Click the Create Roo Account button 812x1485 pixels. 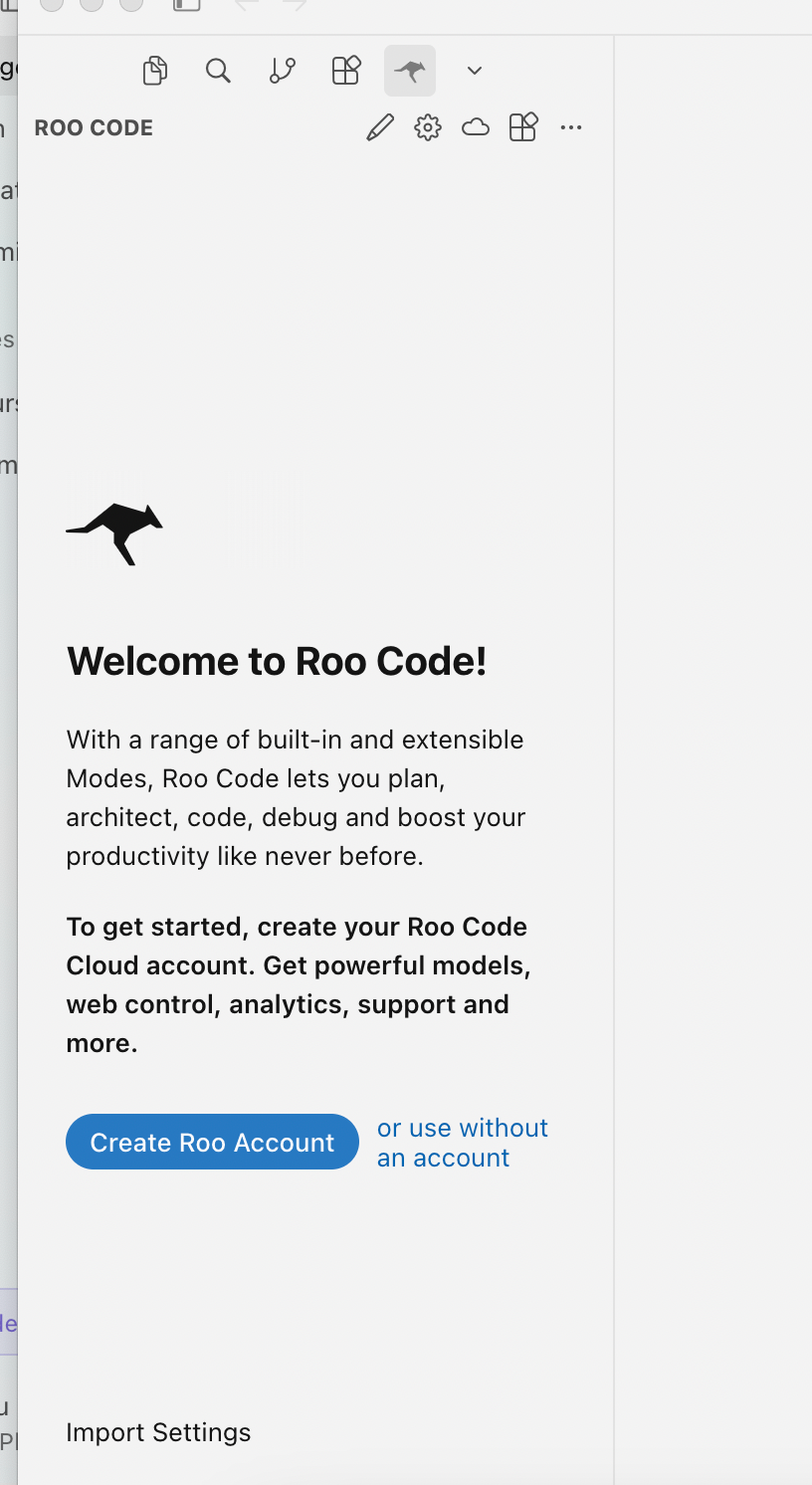click(212, 1142)
